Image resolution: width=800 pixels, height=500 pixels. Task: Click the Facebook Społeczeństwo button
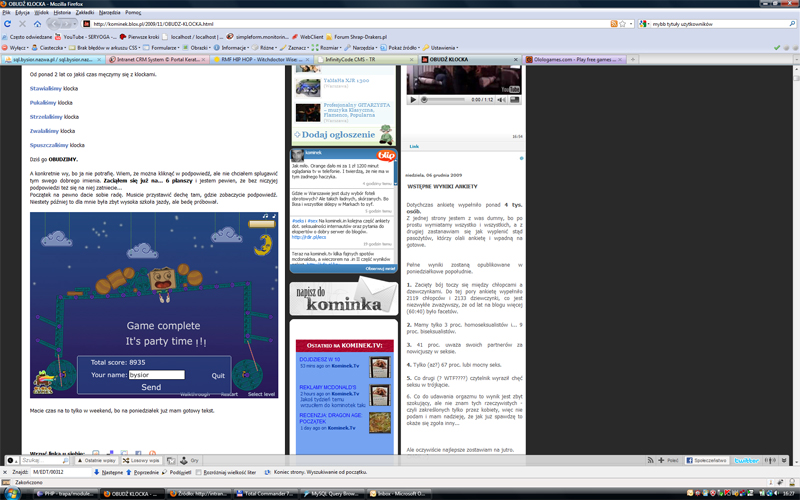point(706,460)
